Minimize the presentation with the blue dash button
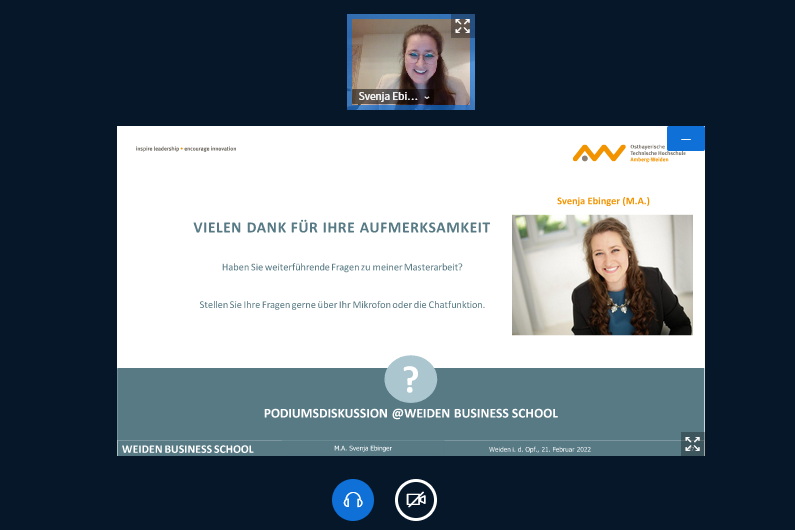 686,138
